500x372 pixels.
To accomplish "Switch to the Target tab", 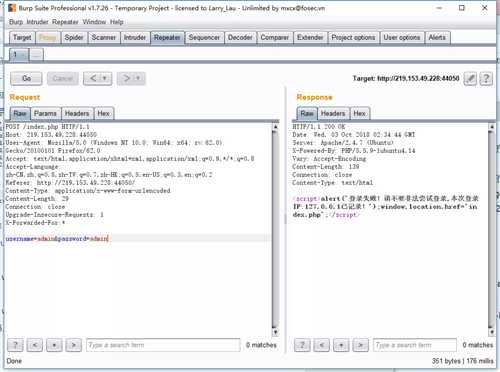I will 22,38.
